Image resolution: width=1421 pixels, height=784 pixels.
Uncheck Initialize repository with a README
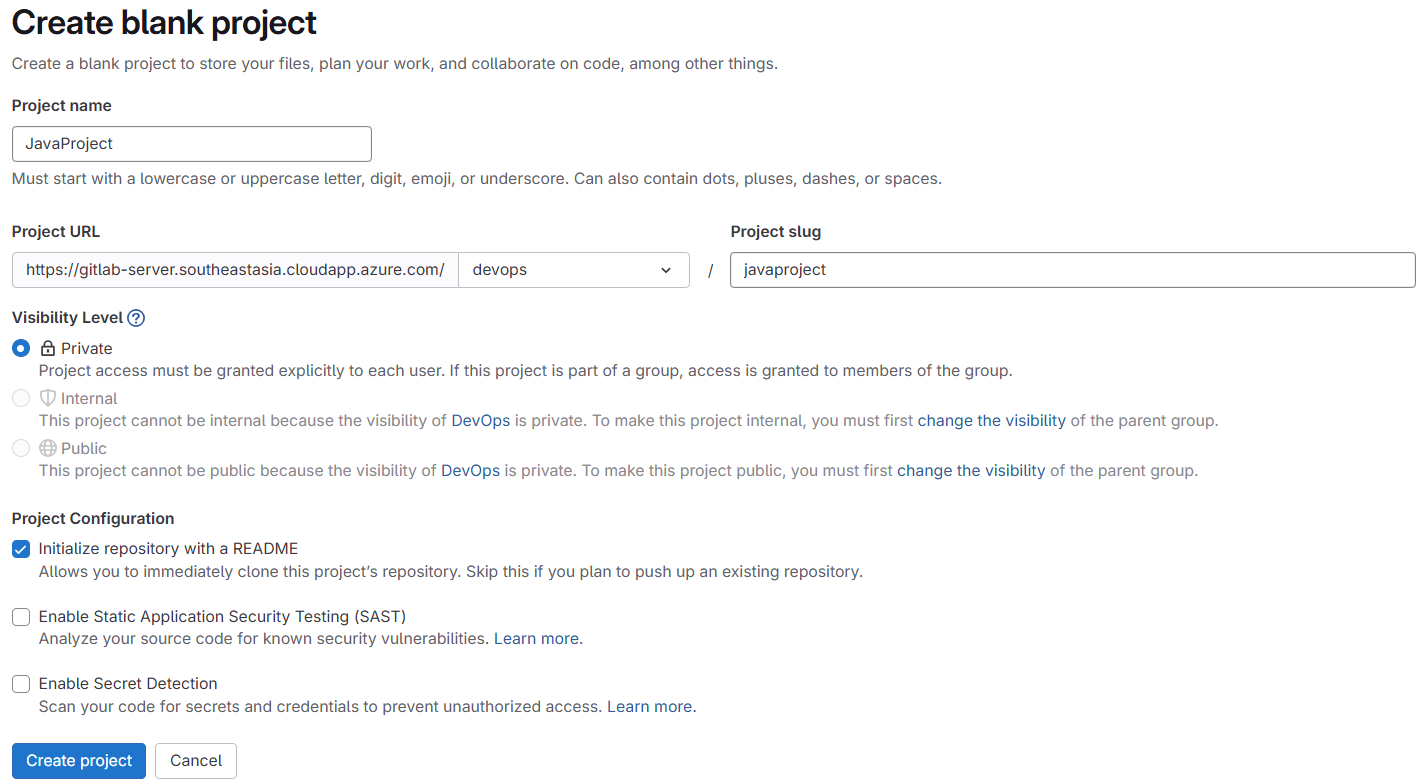(x=20, y=548)
